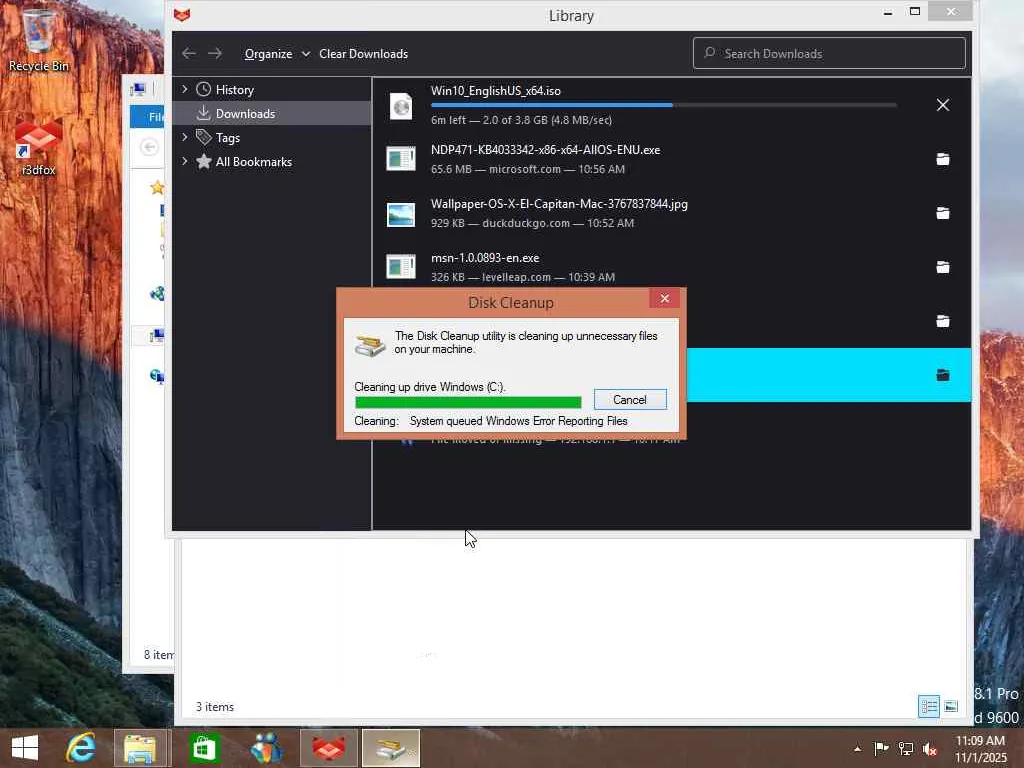Show NDP471 installer in its folder
This screenshot has width=1024, height=768.
point(942,159)
